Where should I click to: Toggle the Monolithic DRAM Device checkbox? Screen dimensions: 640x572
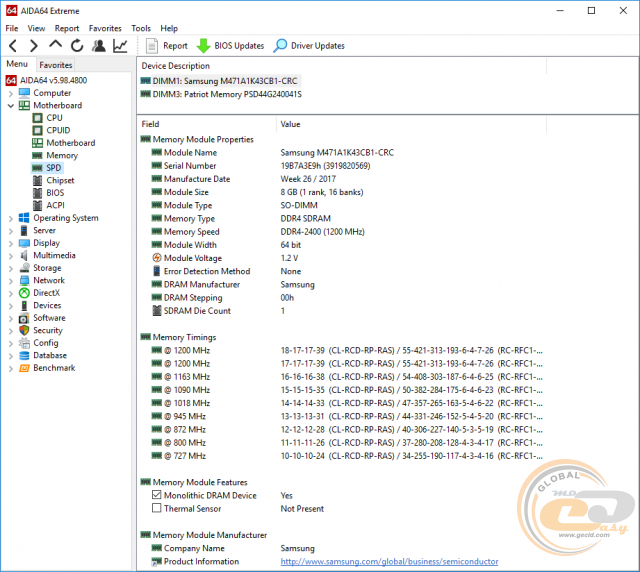tap(157, 495)
